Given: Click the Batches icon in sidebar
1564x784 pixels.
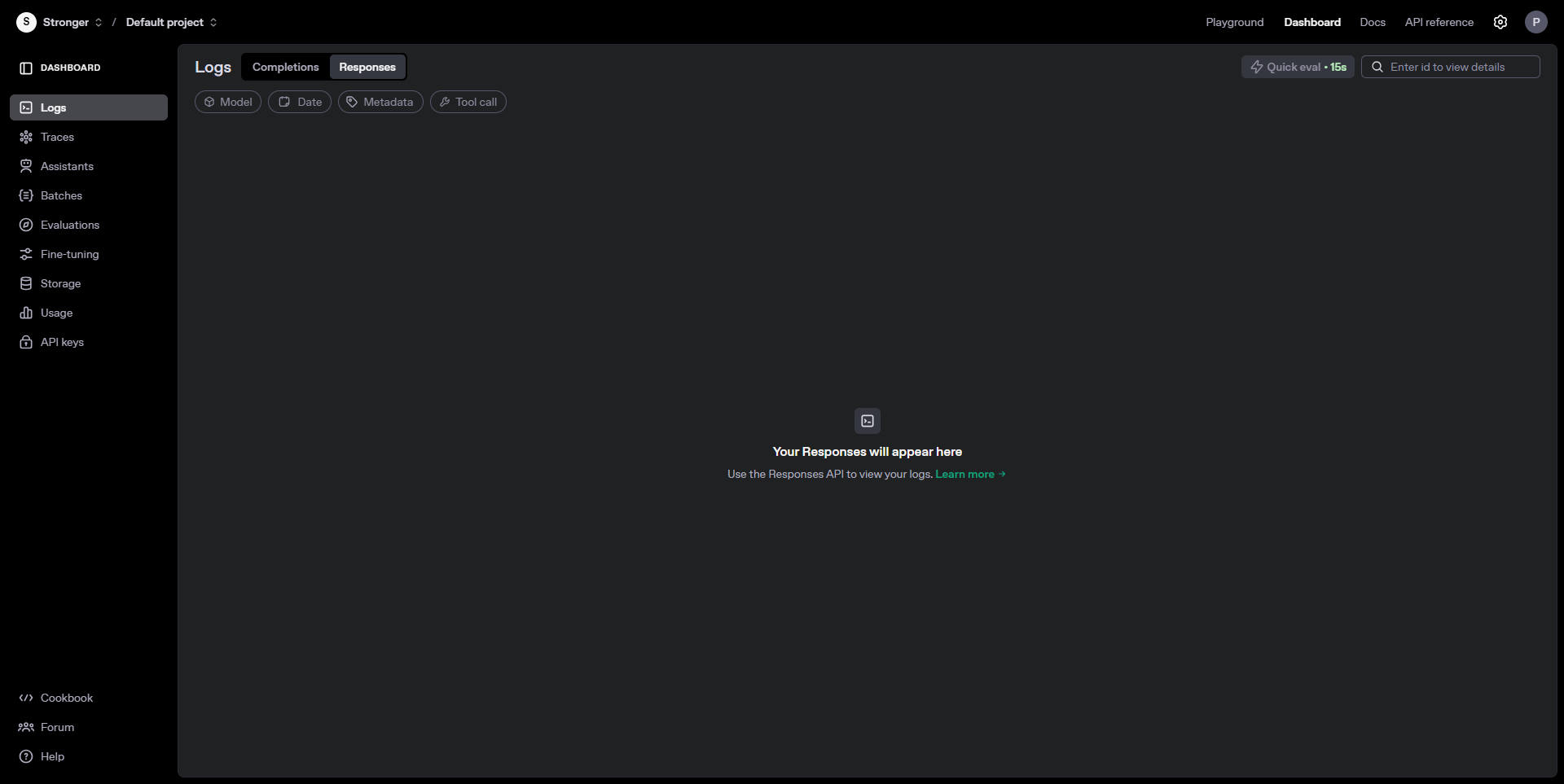Looking at the screenshot, I should pyautogui.click(x=26, y=195).
